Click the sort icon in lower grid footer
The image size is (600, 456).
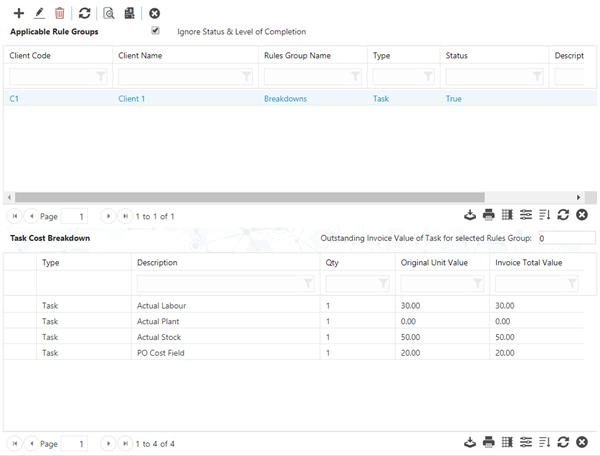click(x=545, y=442)
